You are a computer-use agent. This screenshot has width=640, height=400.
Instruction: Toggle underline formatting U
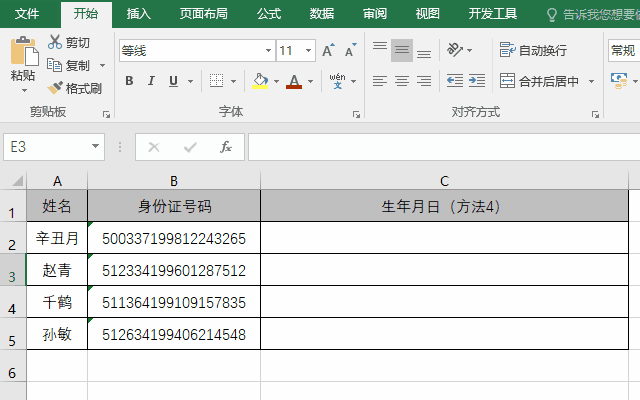tap(173, 81)
